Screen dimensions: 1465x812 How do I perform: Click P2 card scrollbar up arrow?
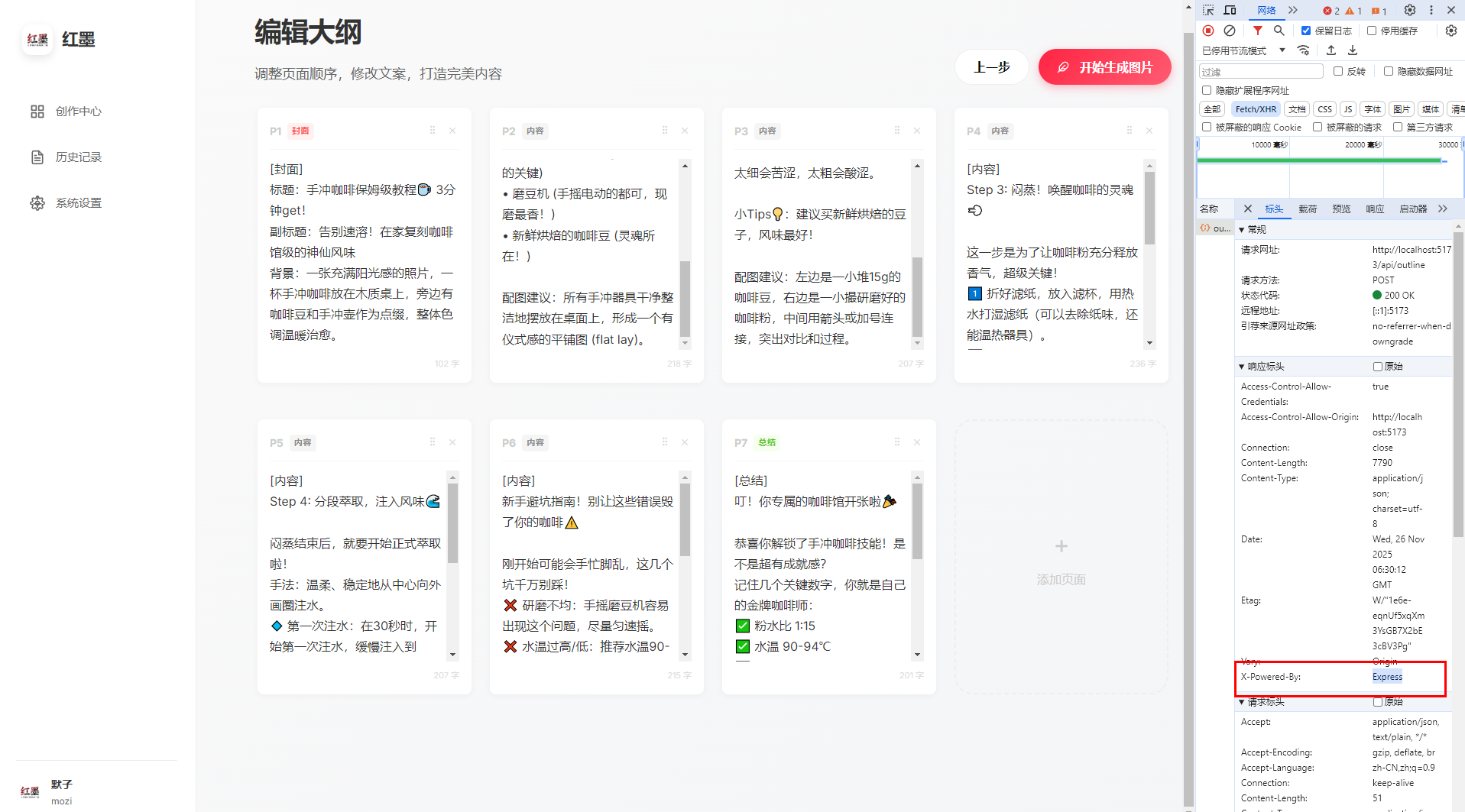pyautogui.click(x=685, y=166)
